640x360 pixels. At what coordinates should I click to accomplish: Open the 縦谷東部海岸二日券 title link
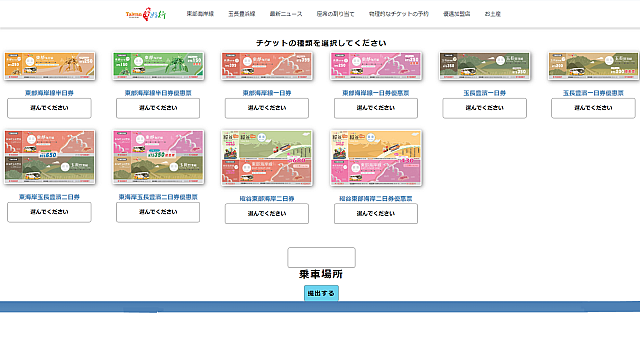[267, 199]
